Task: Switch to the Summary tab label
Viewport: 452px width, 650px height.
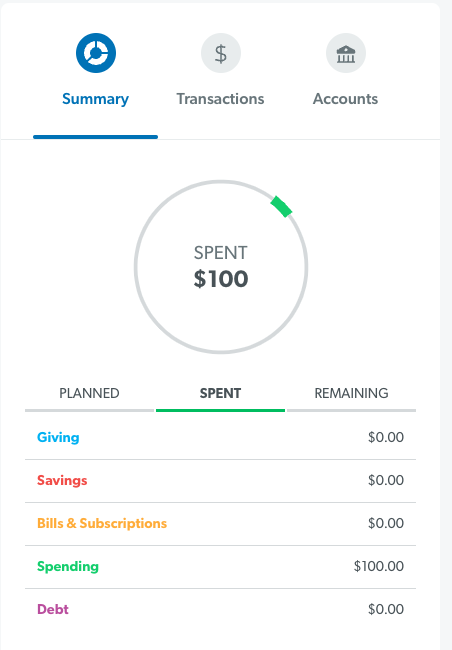Action: (95, 99)
